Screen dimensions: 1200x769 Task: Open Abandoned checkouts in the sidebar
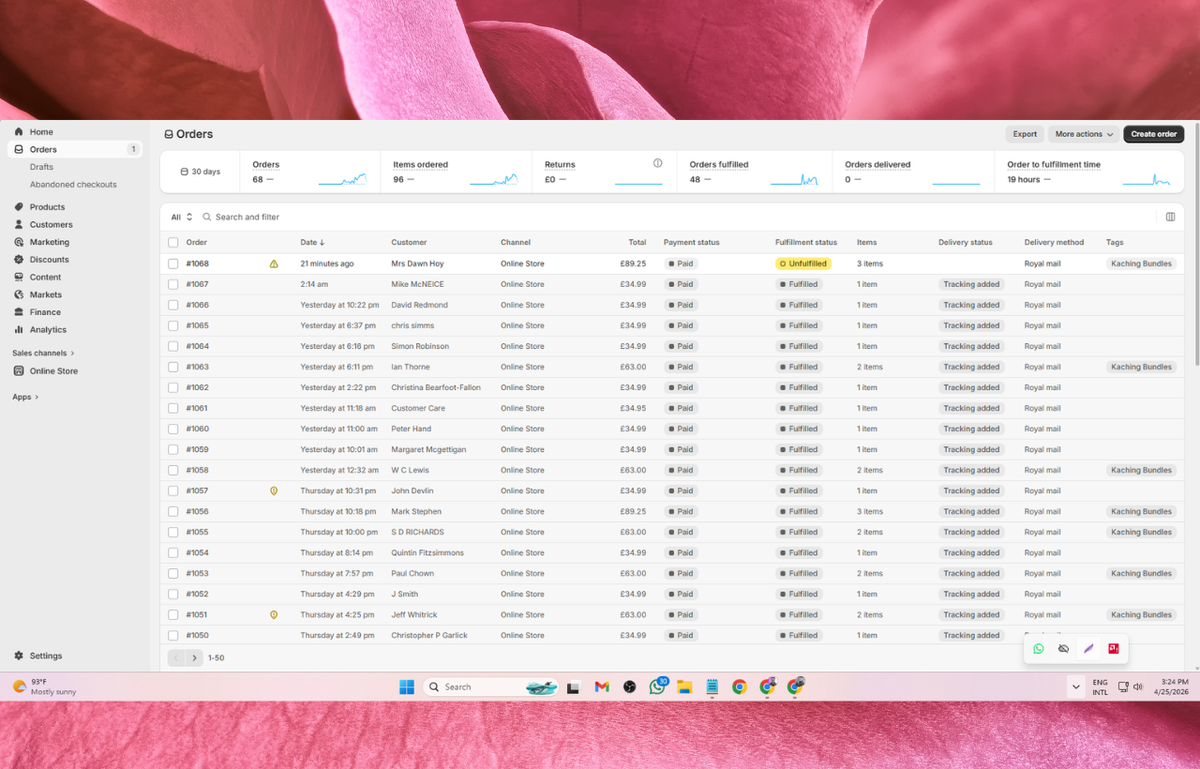point(73,185)
